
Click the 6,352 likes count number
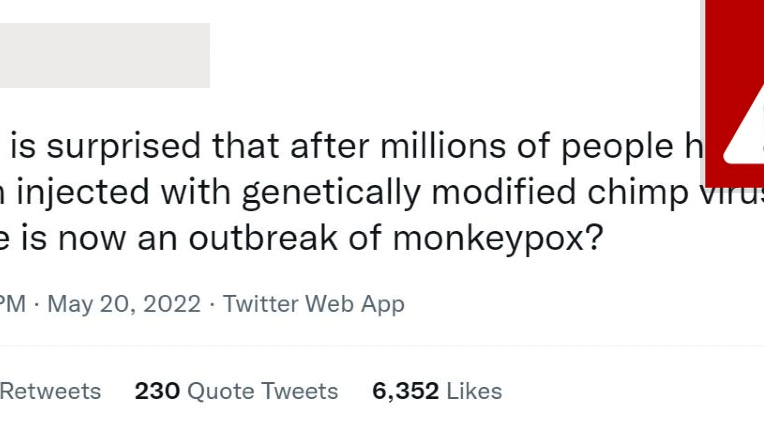(405, 391)
